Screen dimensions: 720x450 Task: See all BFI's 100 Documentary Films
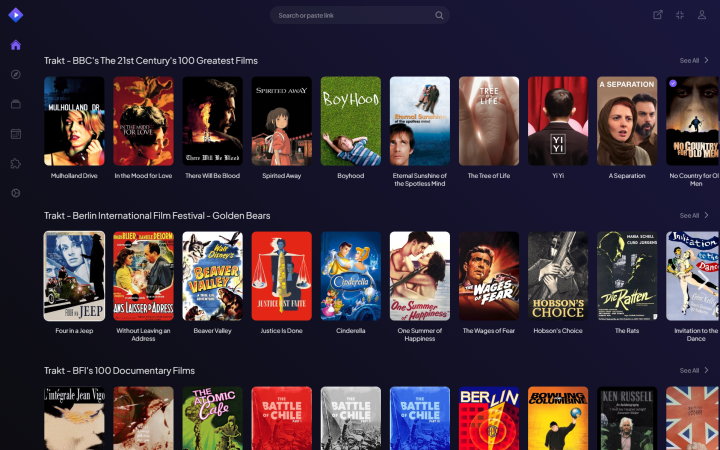(694, 370)
